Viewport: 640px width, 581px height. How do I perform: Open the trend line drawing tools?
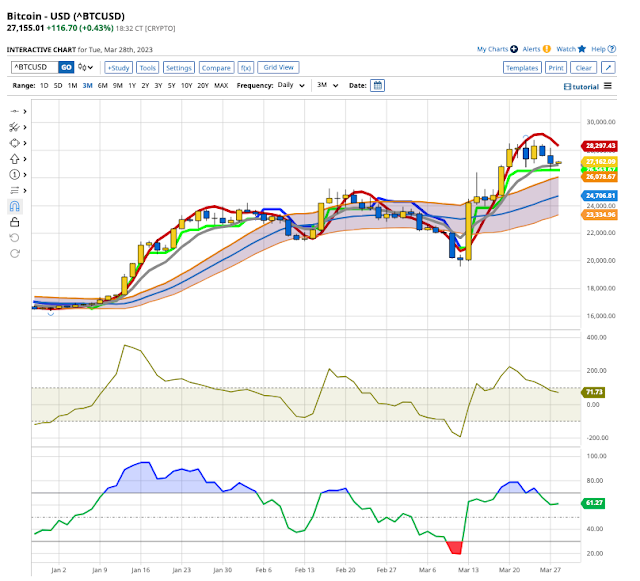(14, 111)
